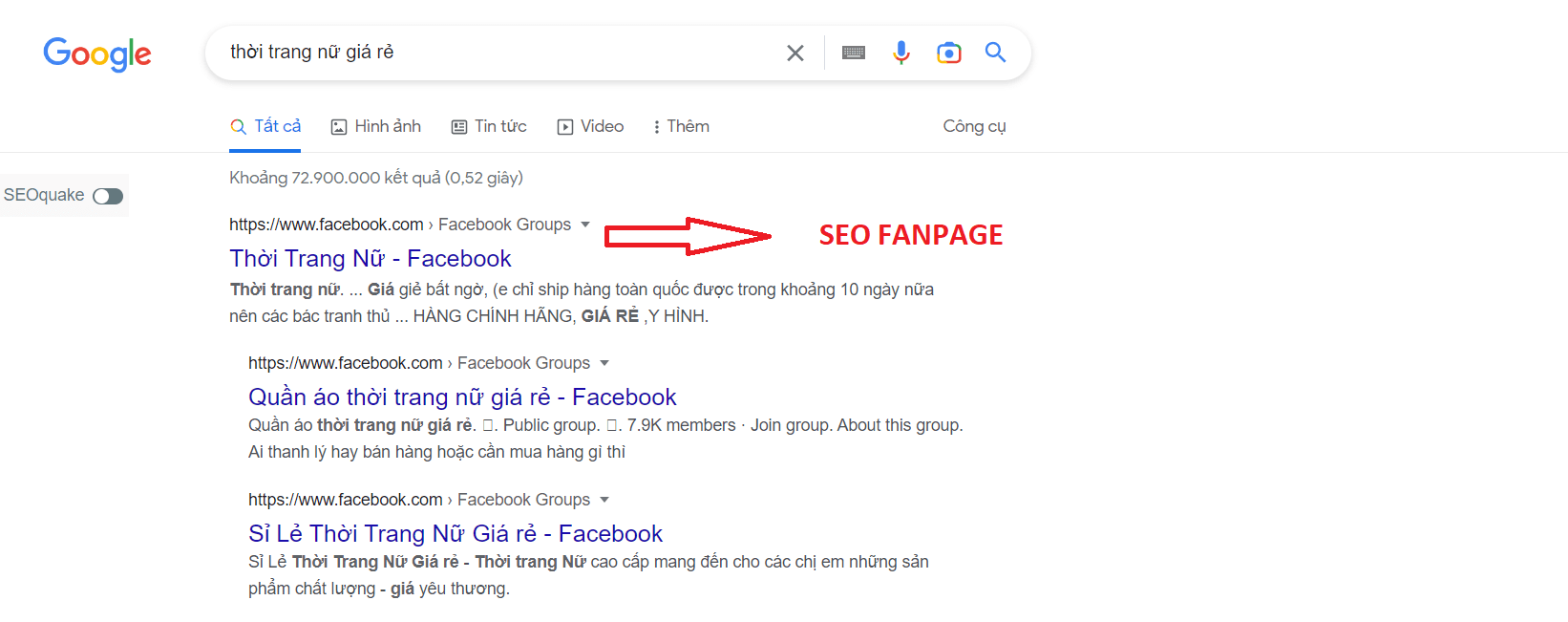
Task: Open search by image camera icon
Action: coord(948,53)
